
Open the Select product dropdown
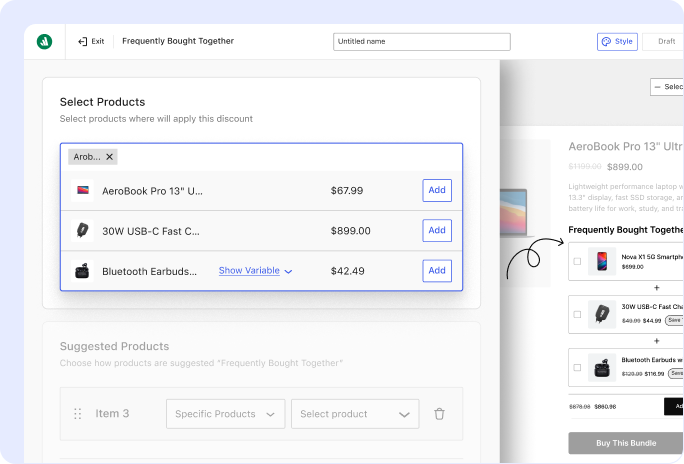click(355, 414)
